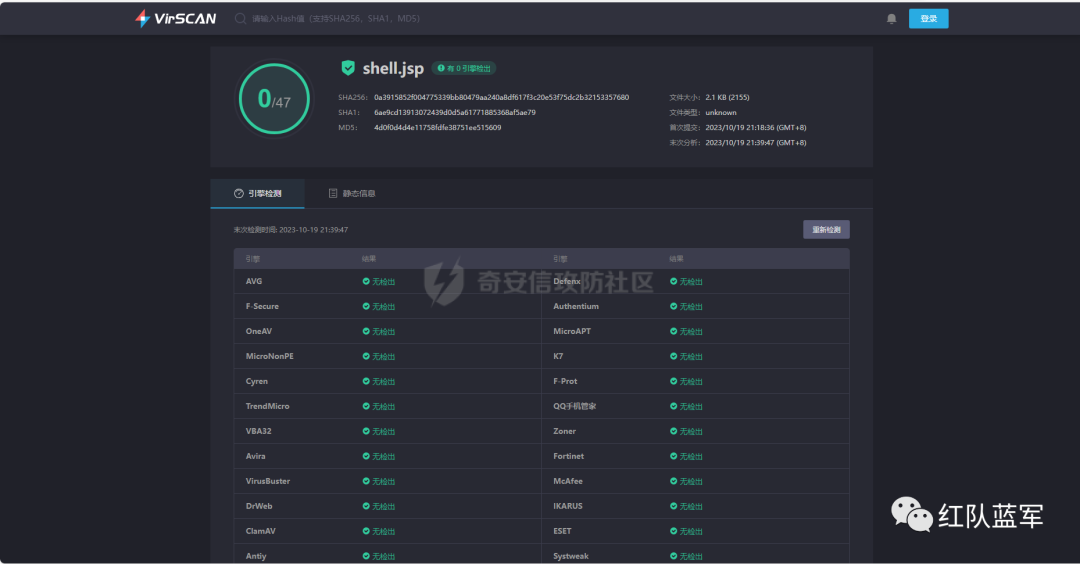Image resolution: width=1080 pixels, height=564 pixels.
Task: Click the Authentium engine name
Action: 576,306
